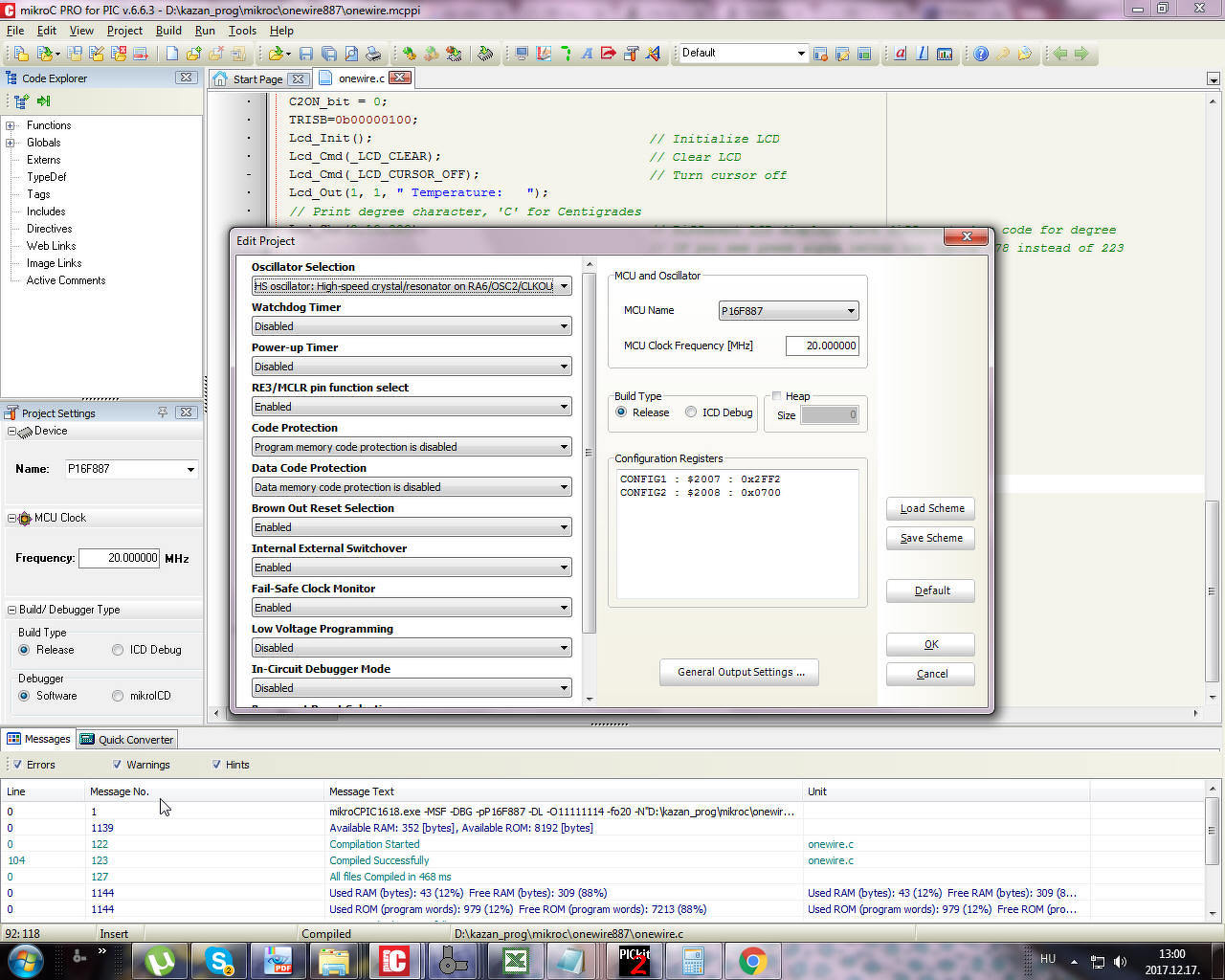1225x980 pixels.
Task: Click the green arrow icon in Code Explorer
Action: (x=43, y=100)
